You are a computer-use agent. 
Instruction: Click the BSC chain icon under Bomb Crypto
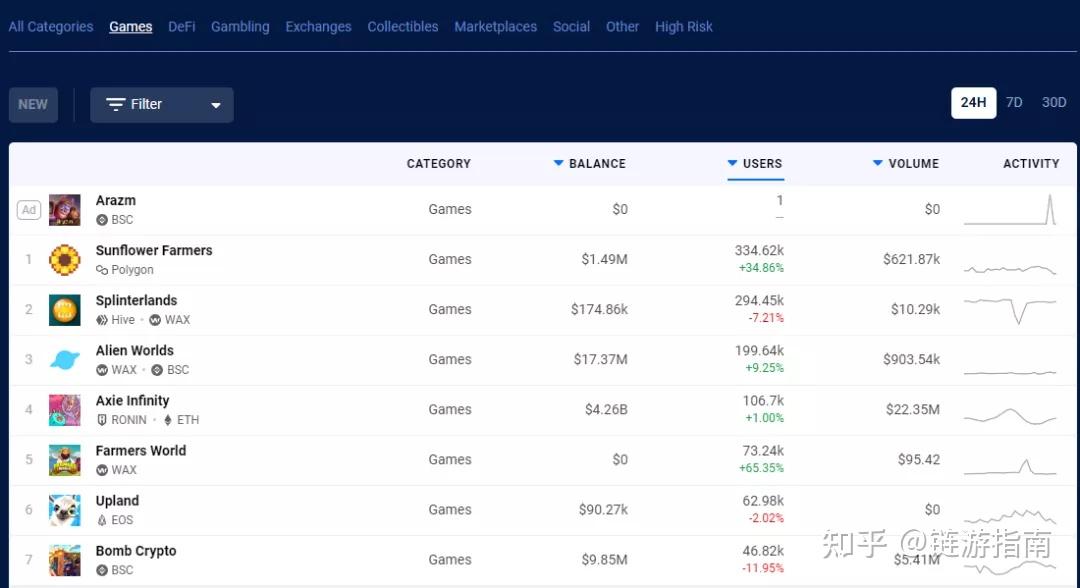(102, 570)
